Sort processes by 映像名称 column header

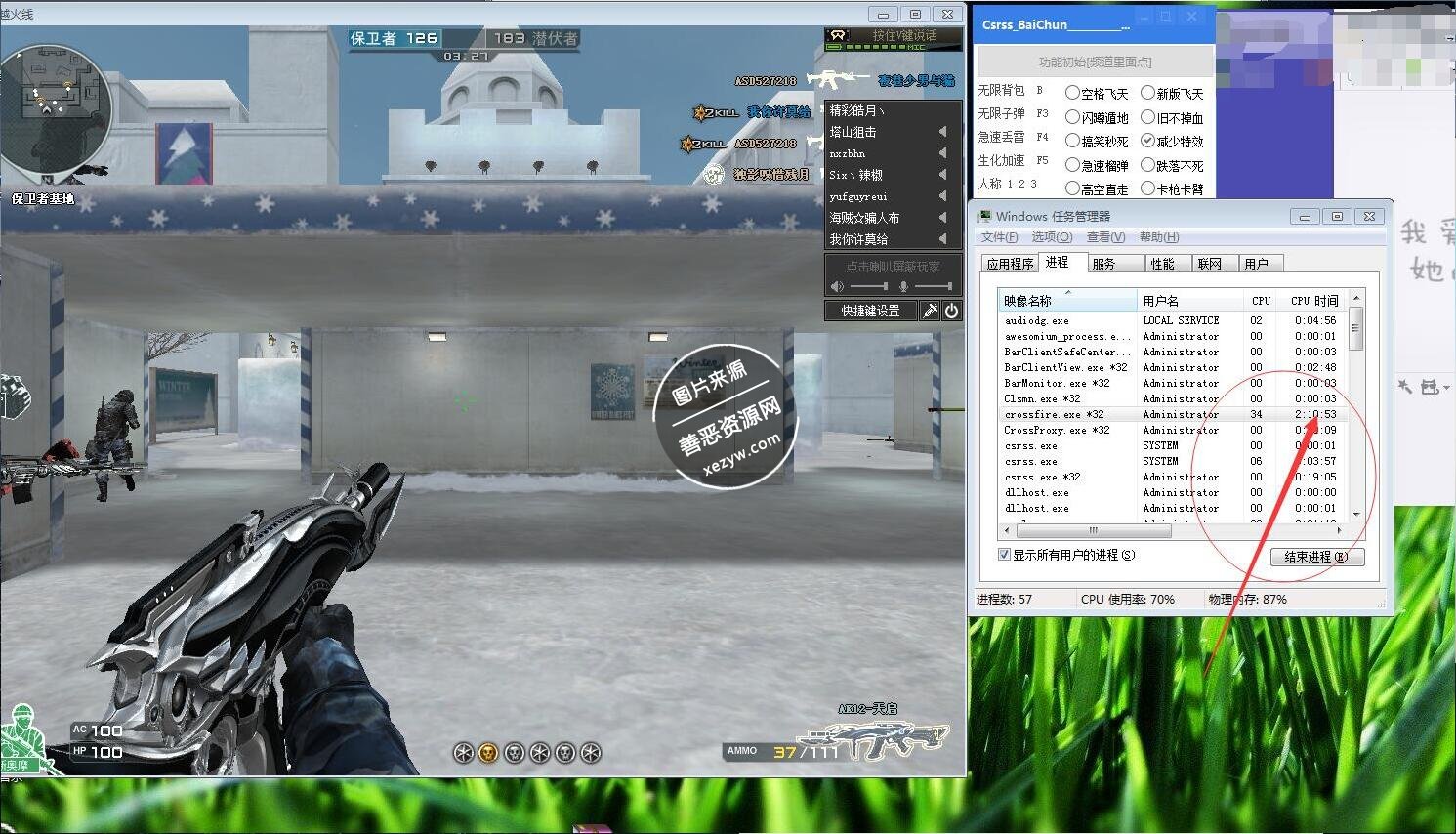tap(1066, 301)
